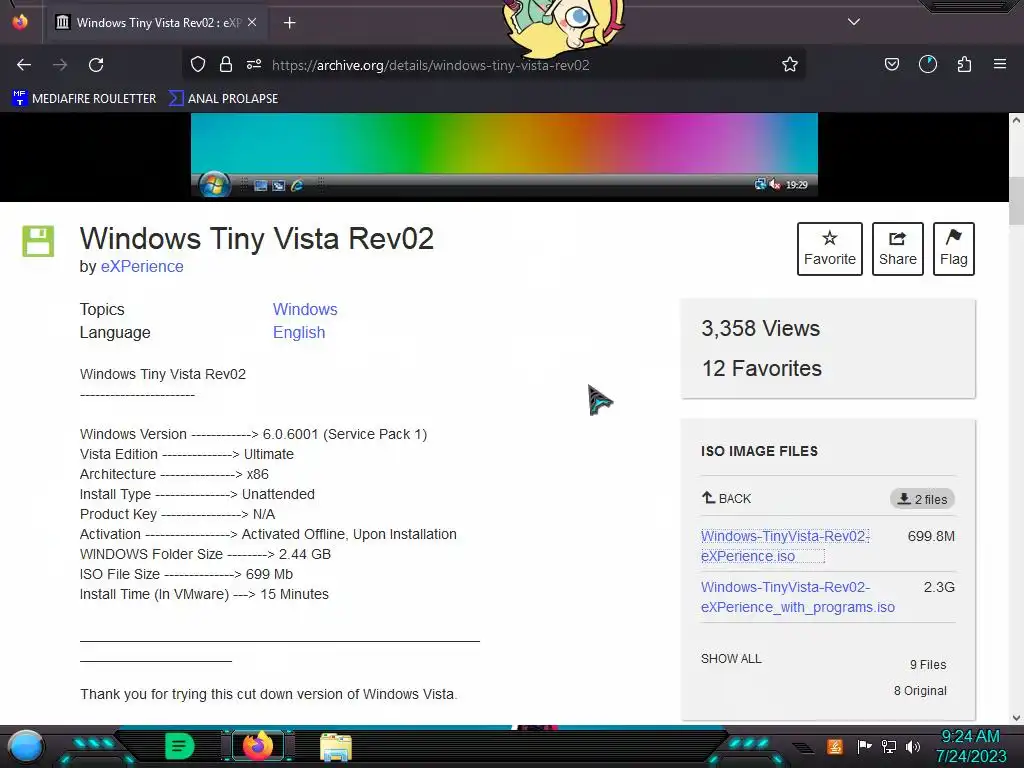Open site permissions icon in address bar

click(254, 65)
